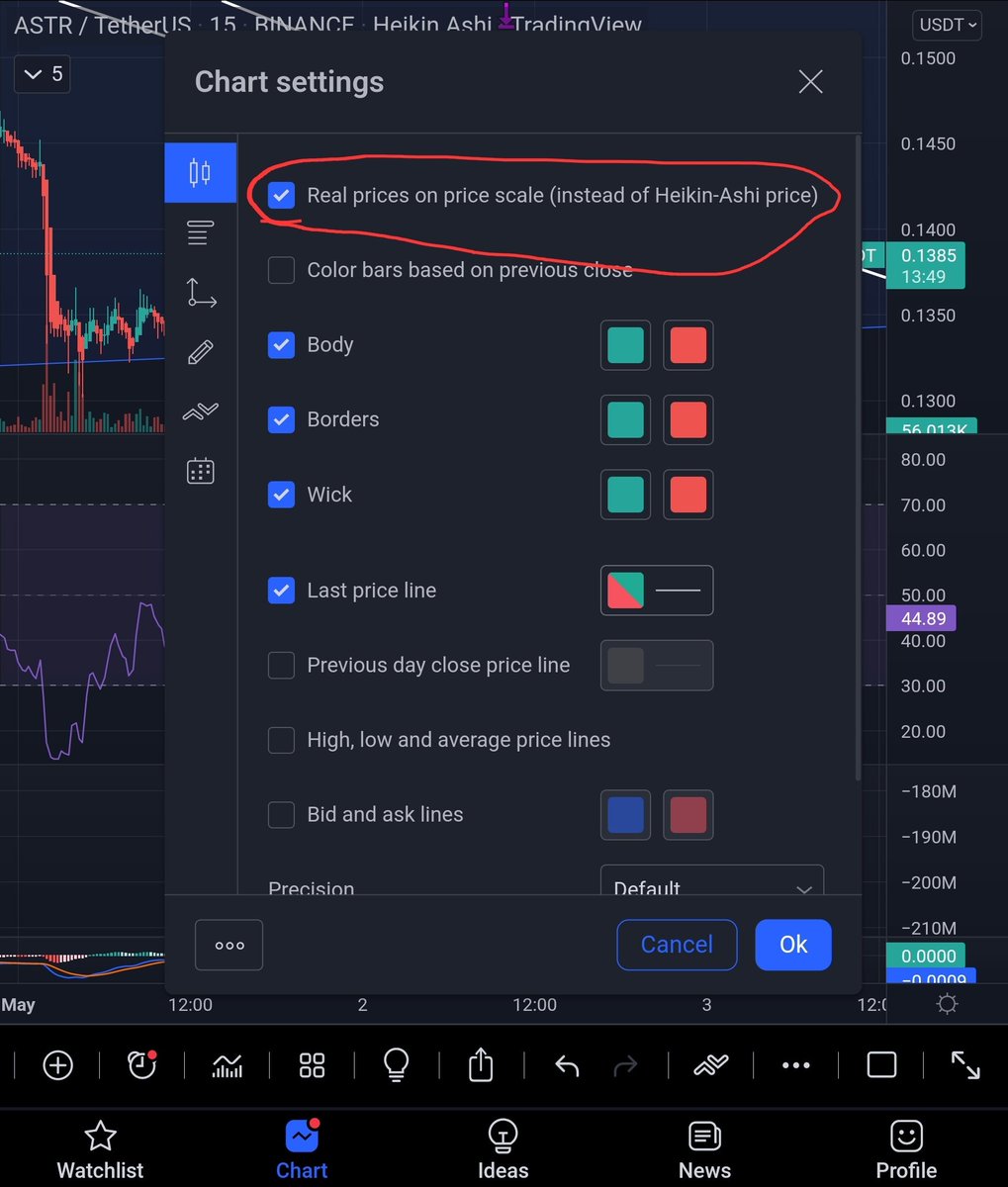Pick the green Body up color

[x=625, y=345]
